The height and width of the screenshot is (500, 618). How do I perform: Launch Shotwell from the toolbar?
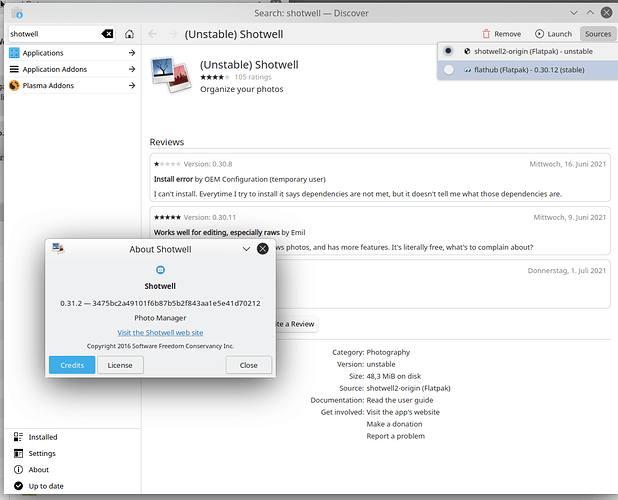tap(553, 34)
